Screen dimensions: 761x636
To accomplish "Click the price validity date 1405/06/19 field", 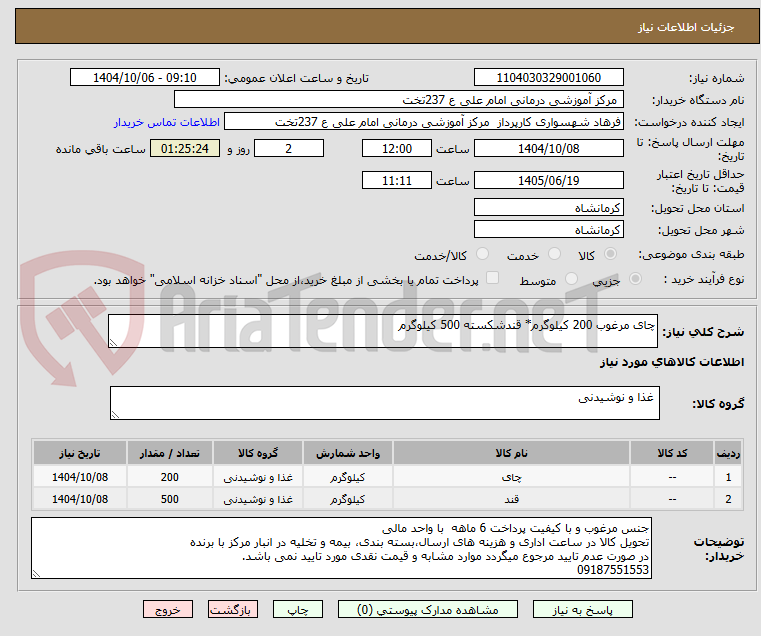I will click(x=548, y=181).
